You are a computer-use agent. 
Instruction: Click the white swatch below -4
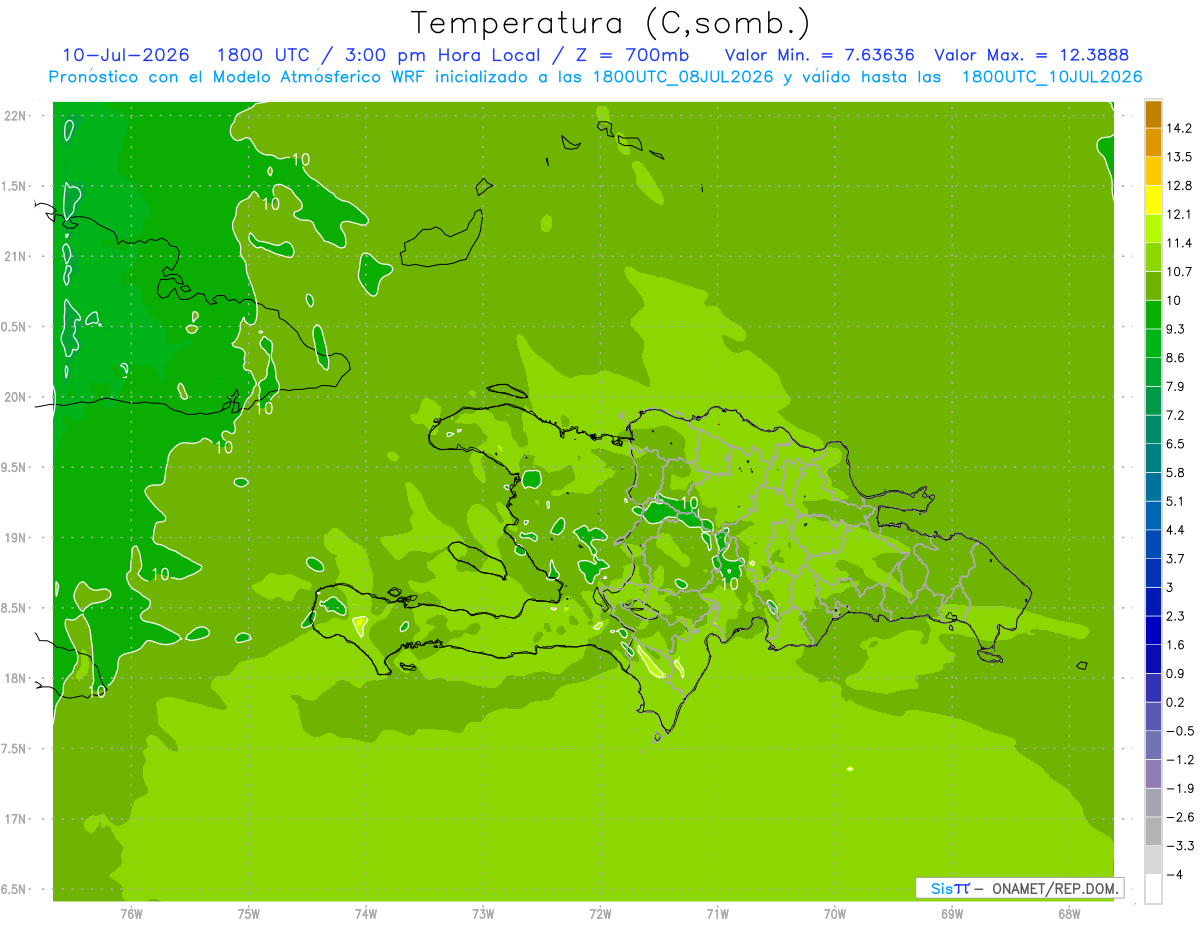click(1153, 889)
